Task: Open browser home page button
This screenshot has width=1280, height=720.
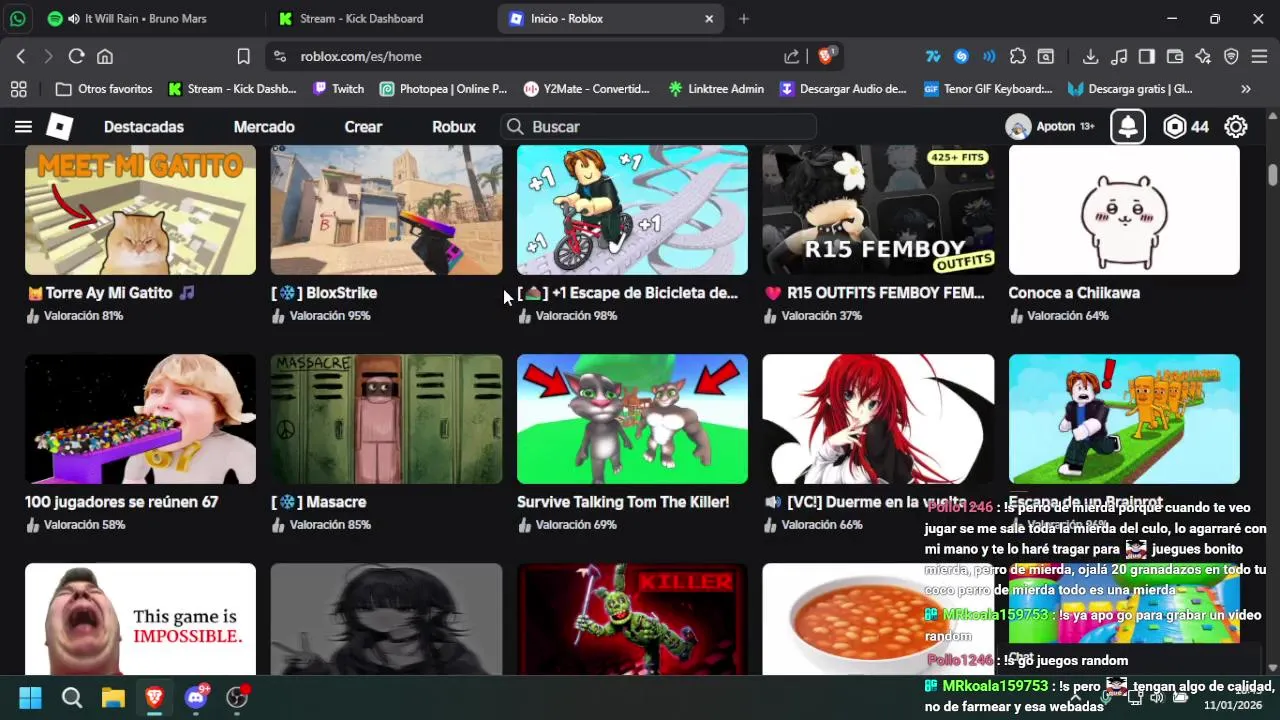Action: pos(105,57)
